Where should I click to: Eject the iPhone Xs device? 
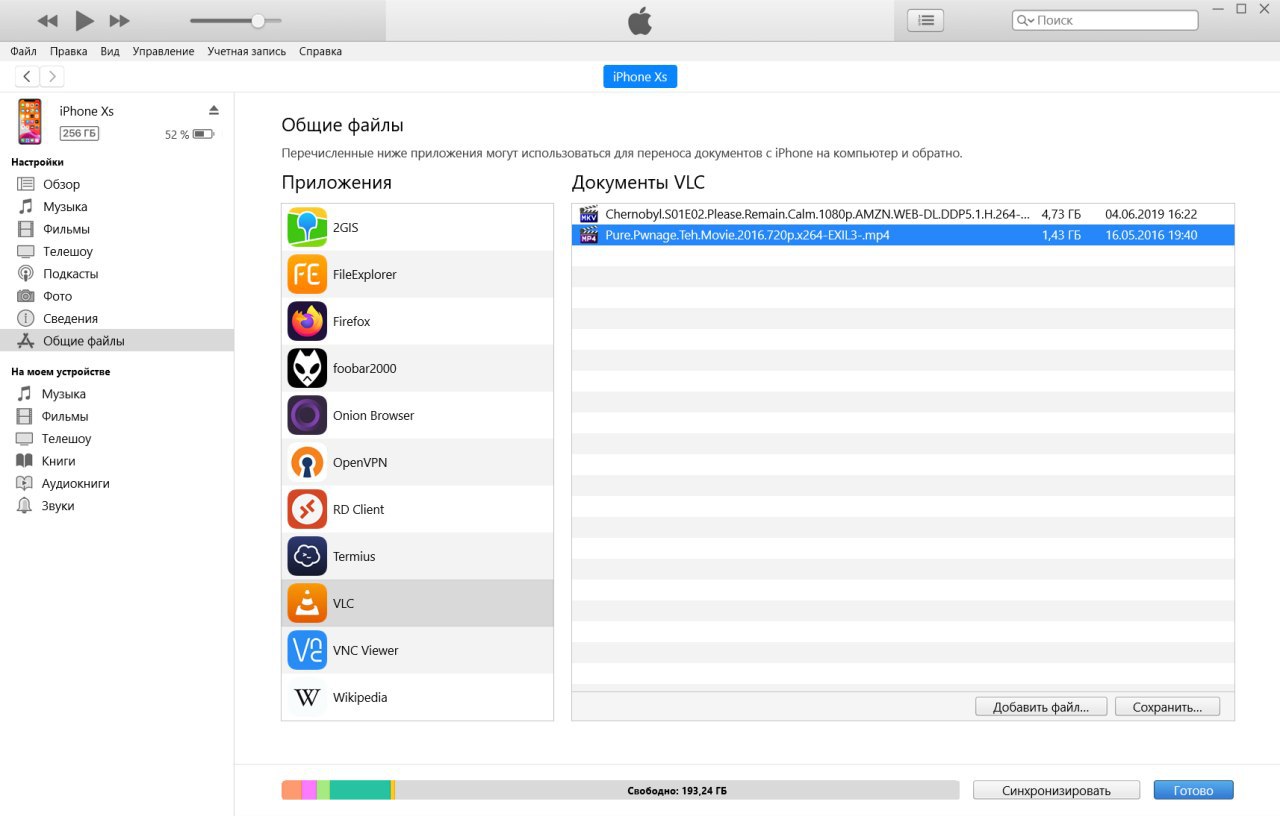click(x=214, y=110)
